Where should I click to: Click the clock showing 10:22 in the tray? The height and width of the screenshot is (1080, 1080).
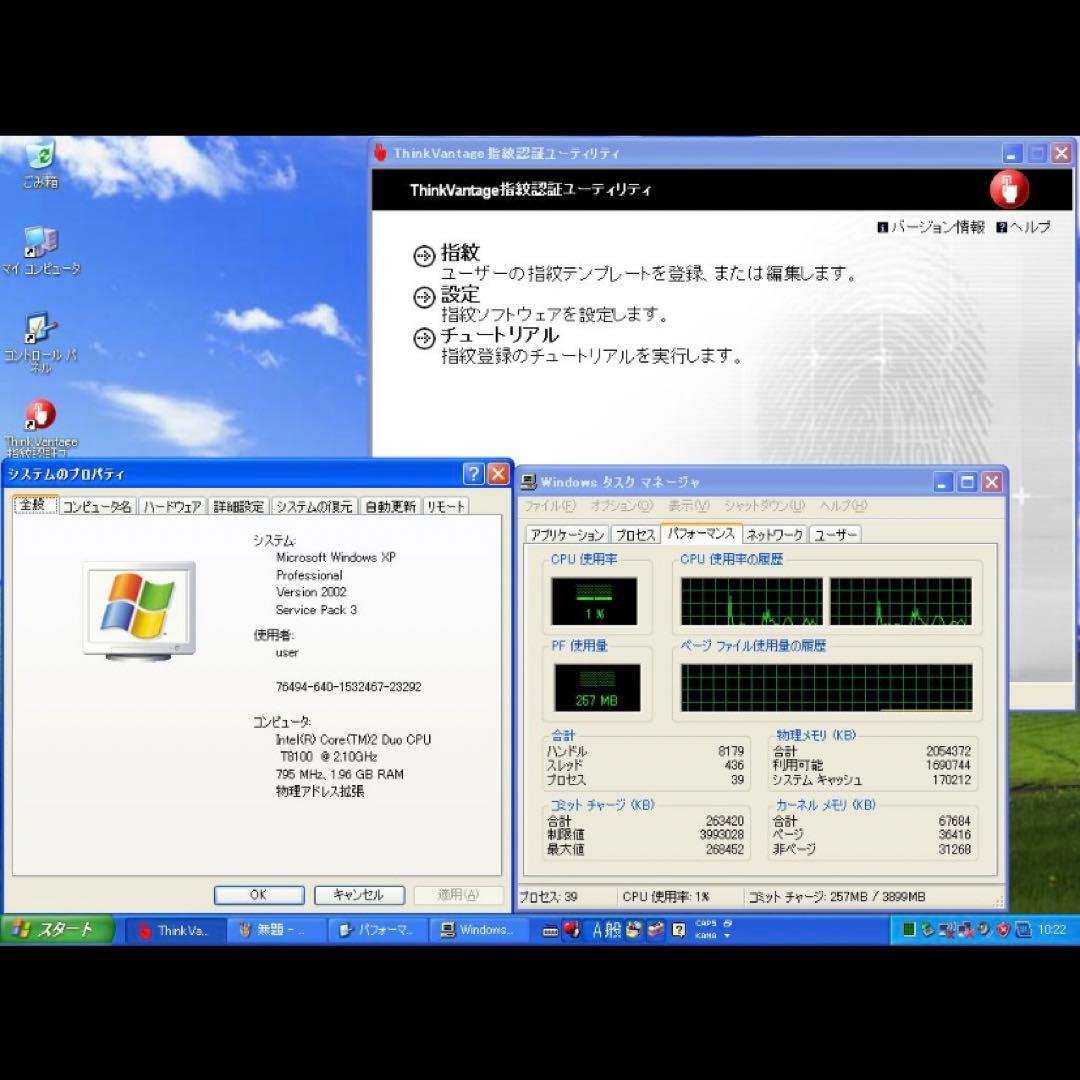point(1053,930)
